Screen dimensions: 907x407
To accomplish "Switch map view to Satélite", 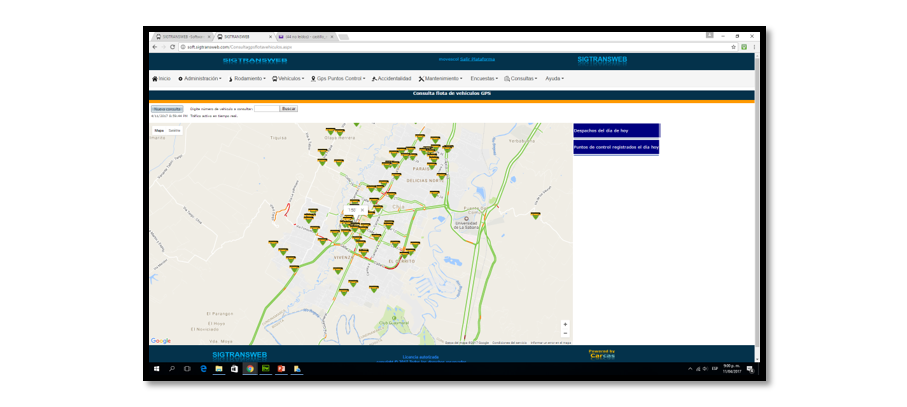I will [x=174, y=131].
